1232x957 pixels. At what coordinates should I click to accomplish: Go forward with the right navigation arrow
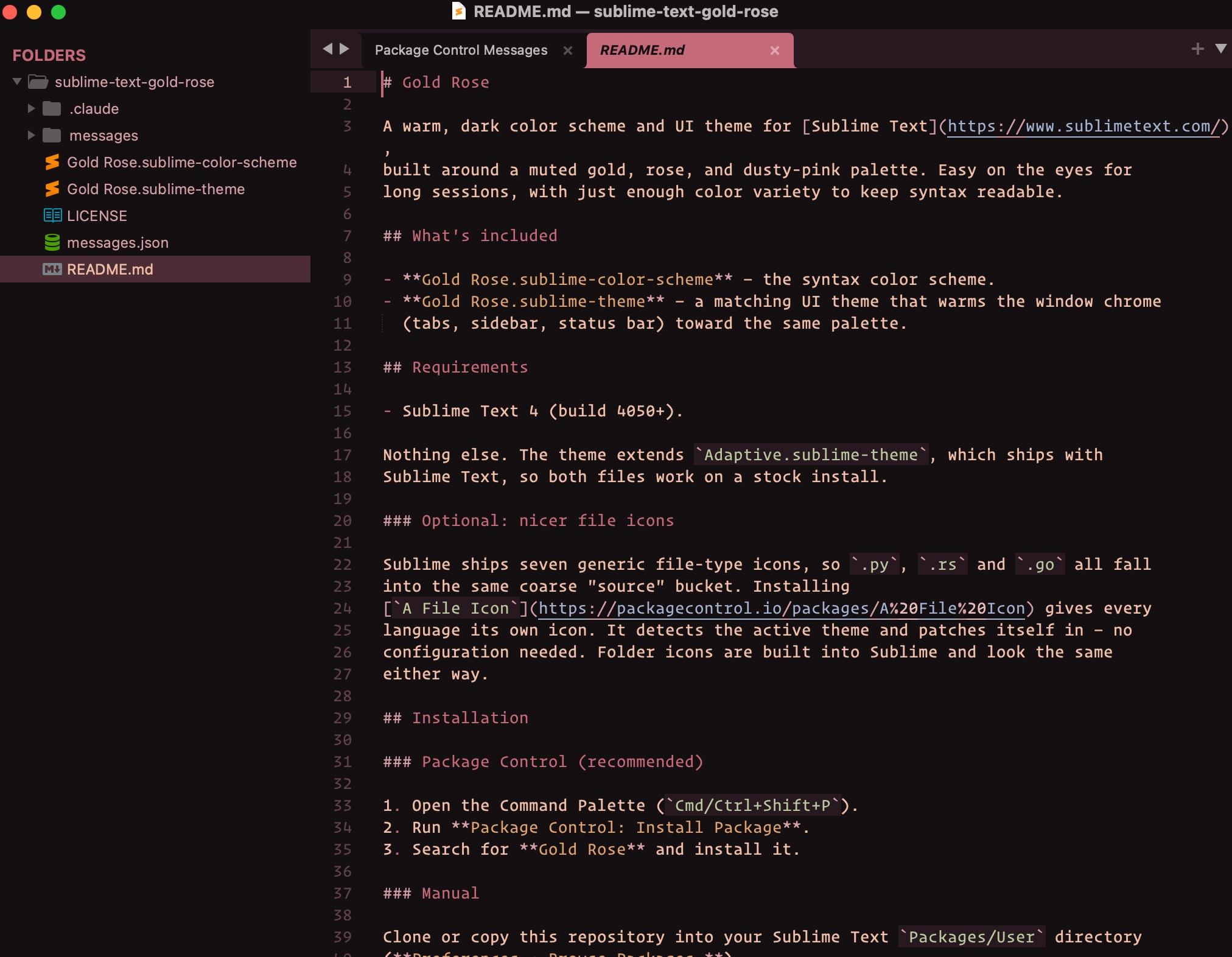[345, 49]
